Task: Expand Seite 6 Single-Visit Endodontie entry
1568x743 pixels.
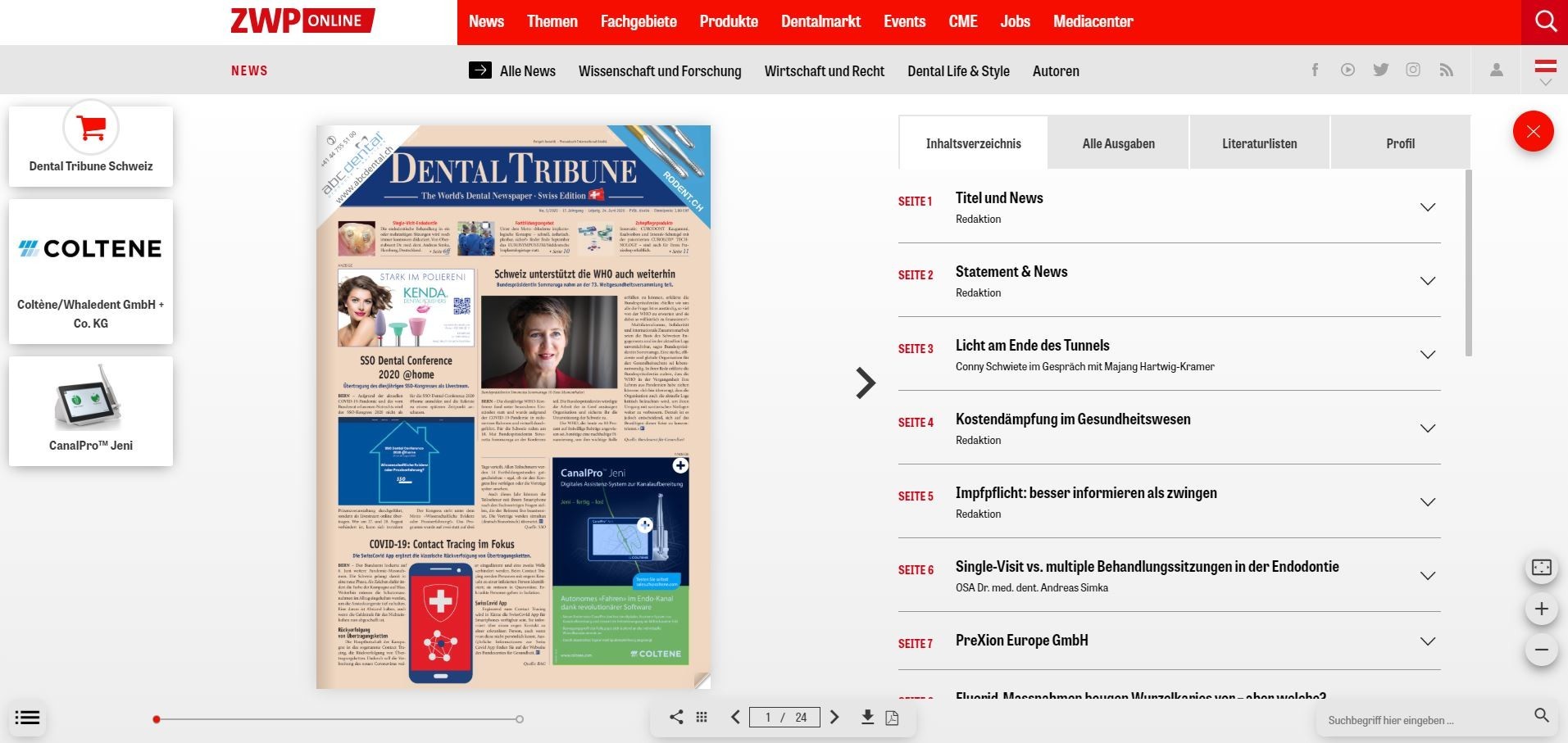Action: (x=1428, y=576)
